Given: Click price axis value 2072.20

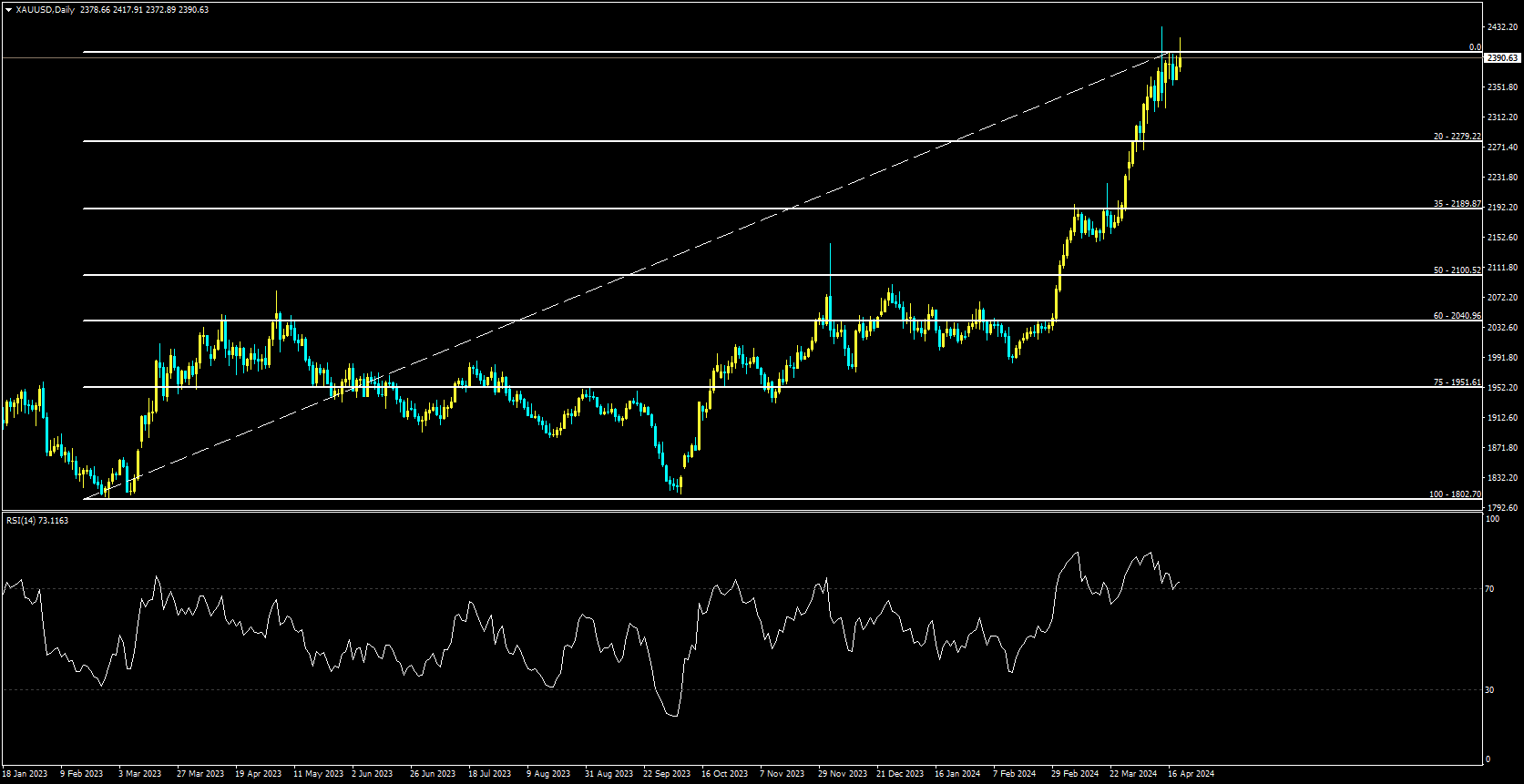Looking at the screenshot, I should (x=1502, y=298).
